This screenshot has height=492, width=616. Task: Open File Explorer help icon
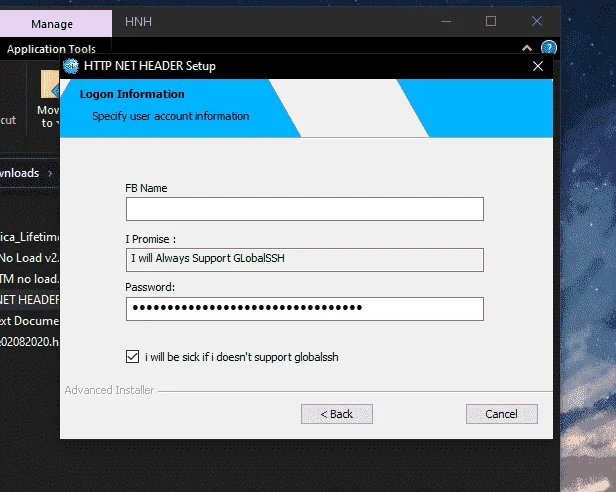pyautogui.click(x=548, y=48)
